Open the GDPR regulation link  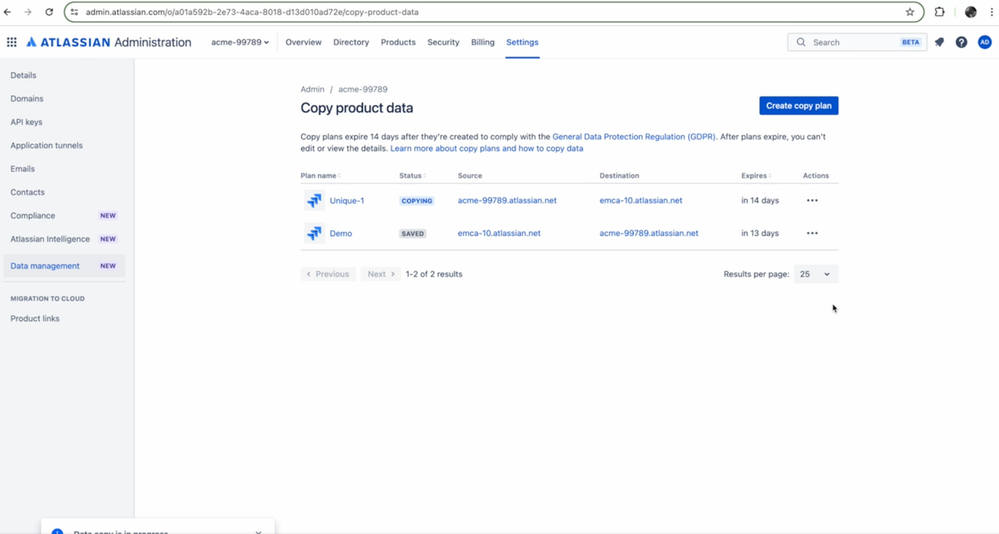pyautogui.click(x=634, y=136)
